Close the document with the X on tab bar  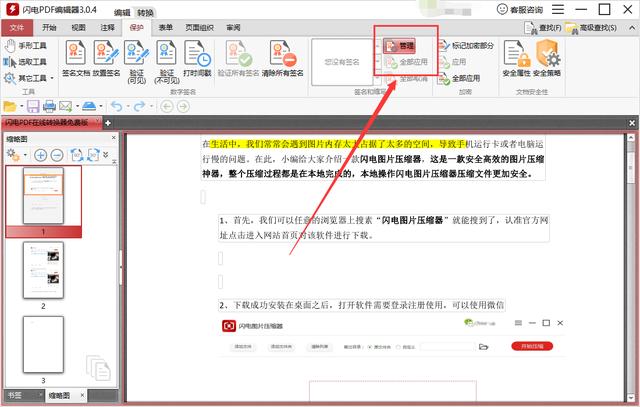pos(632,123)
